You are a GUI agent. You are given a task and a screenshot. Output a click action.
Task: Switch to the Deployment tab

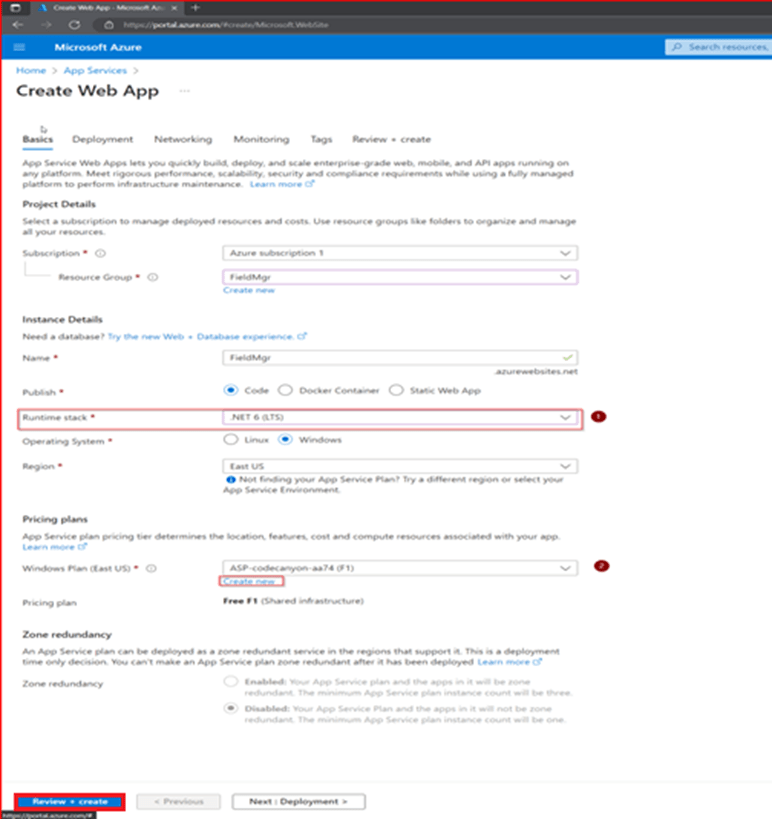pos(102,139)
